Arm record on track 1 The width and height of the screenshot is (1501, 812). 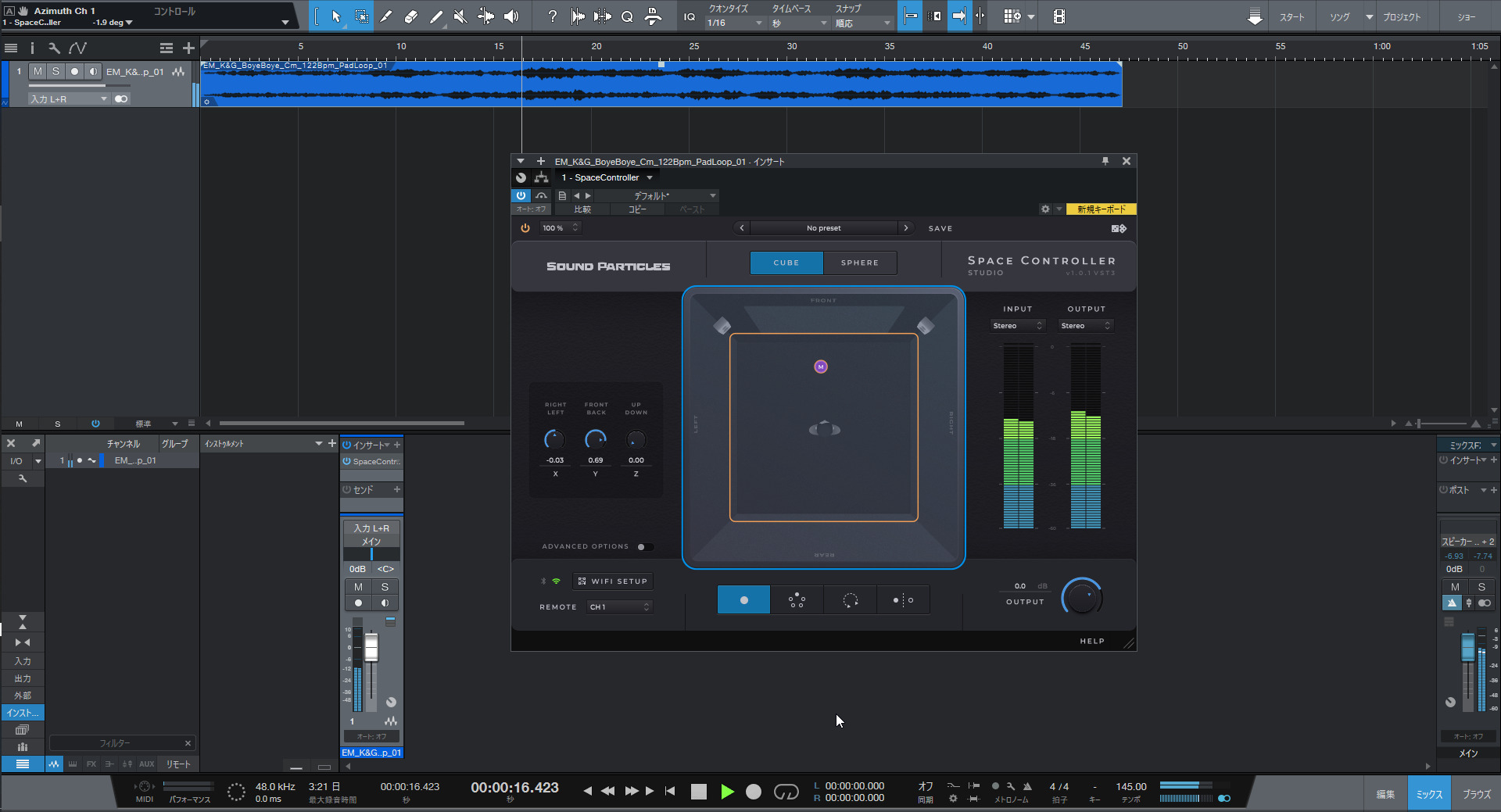click(74, 72)
